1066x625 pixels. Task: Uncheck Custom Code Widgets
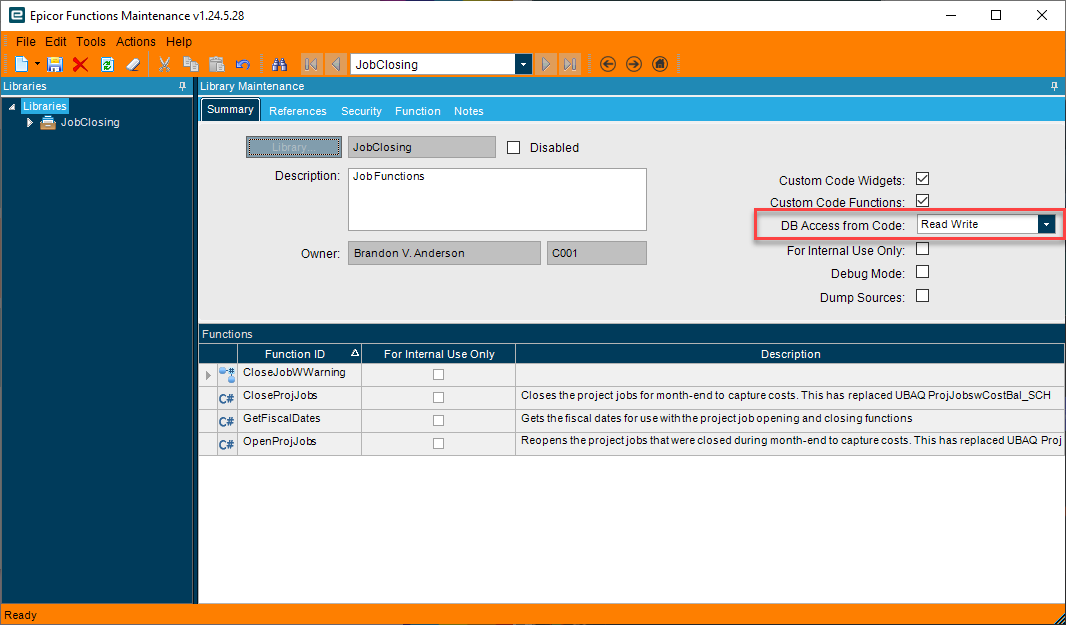tap(923, 180)
